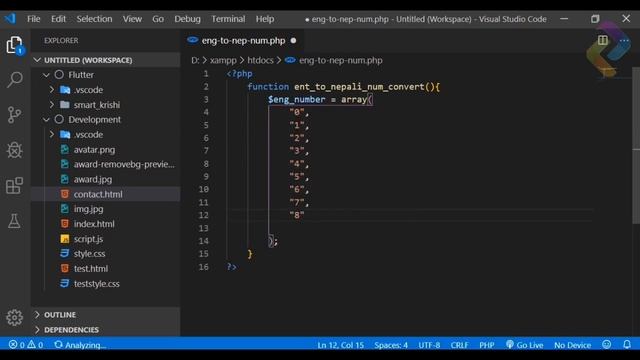Screen dimensions: 640x360
Task: Select the eng-to-nep-num.php editor tab
Action: (242, 40)
